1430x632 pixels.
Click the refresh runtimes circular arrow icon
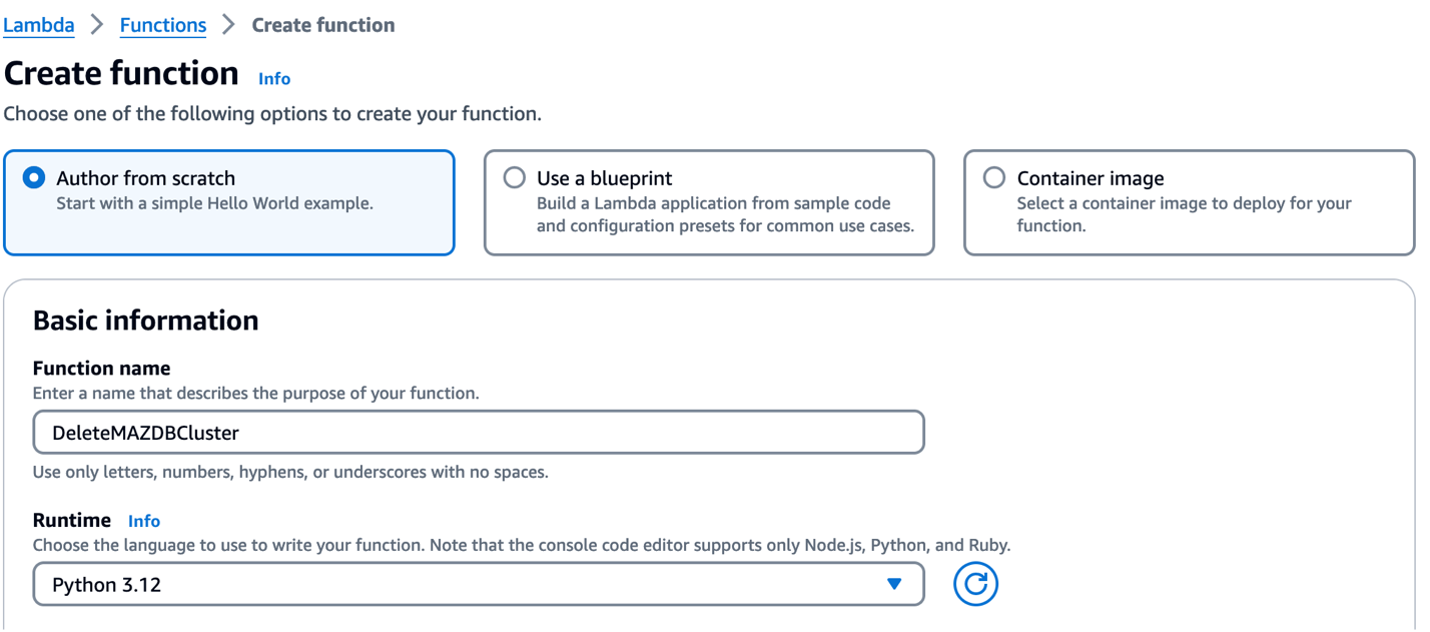point(975,584)
